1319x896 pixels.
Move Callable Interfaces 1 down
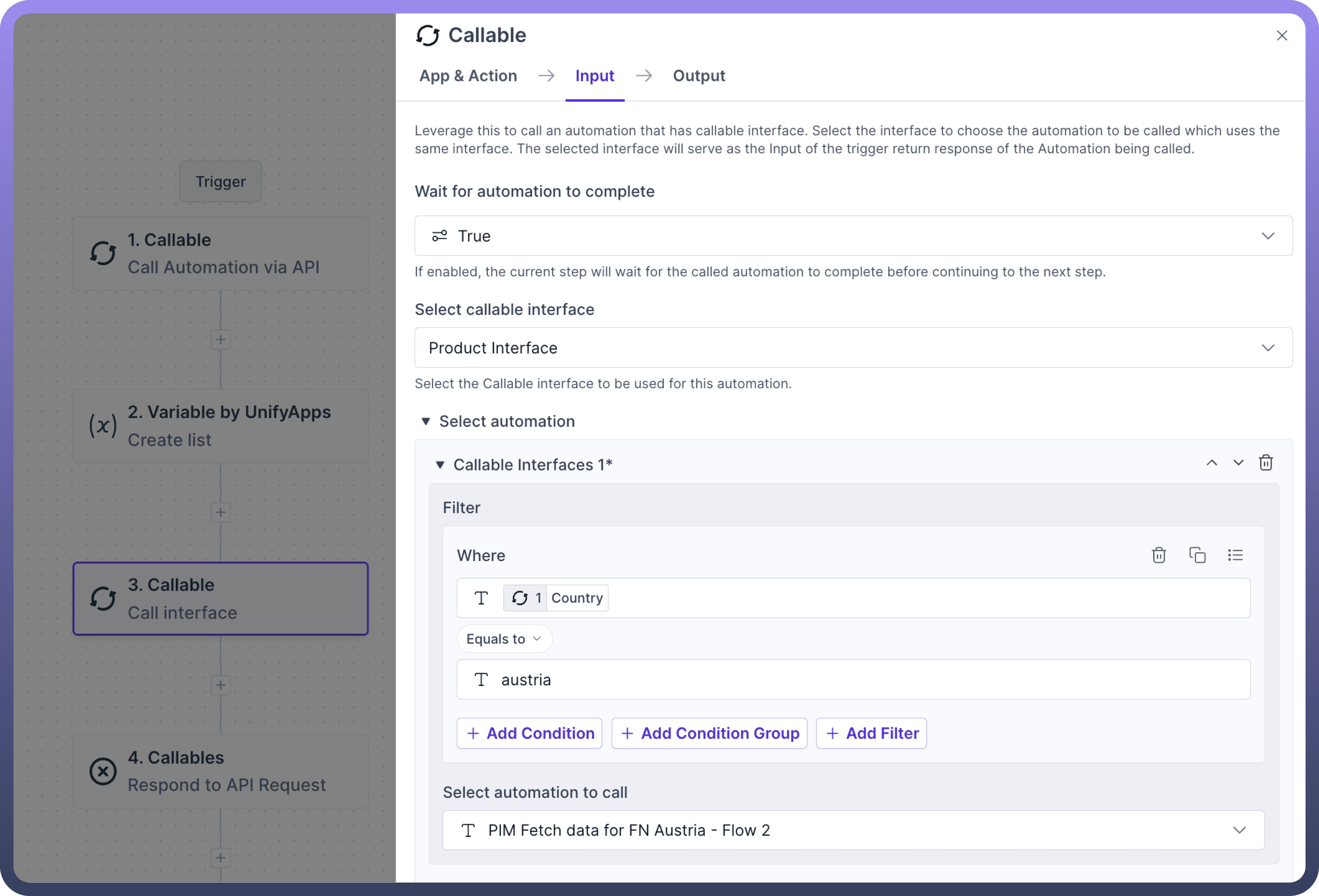click(1238, 463)
